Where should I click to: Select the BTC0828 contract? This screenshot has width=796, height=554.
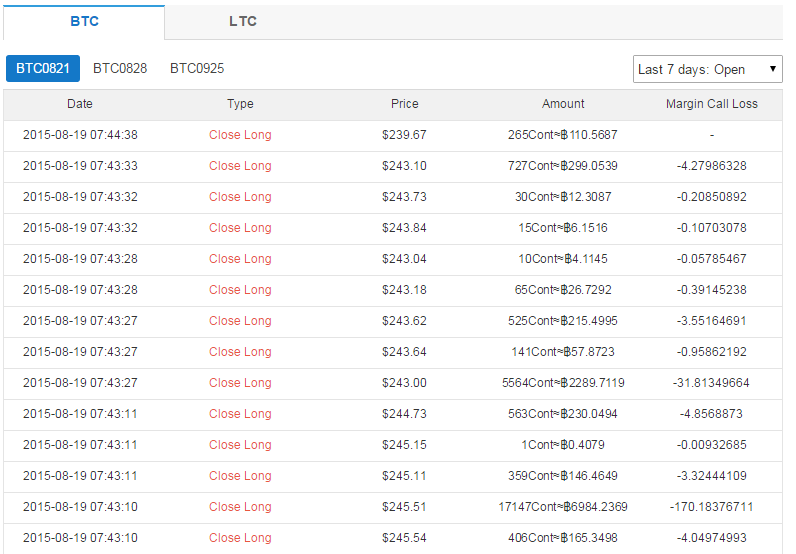pos(120,69)
